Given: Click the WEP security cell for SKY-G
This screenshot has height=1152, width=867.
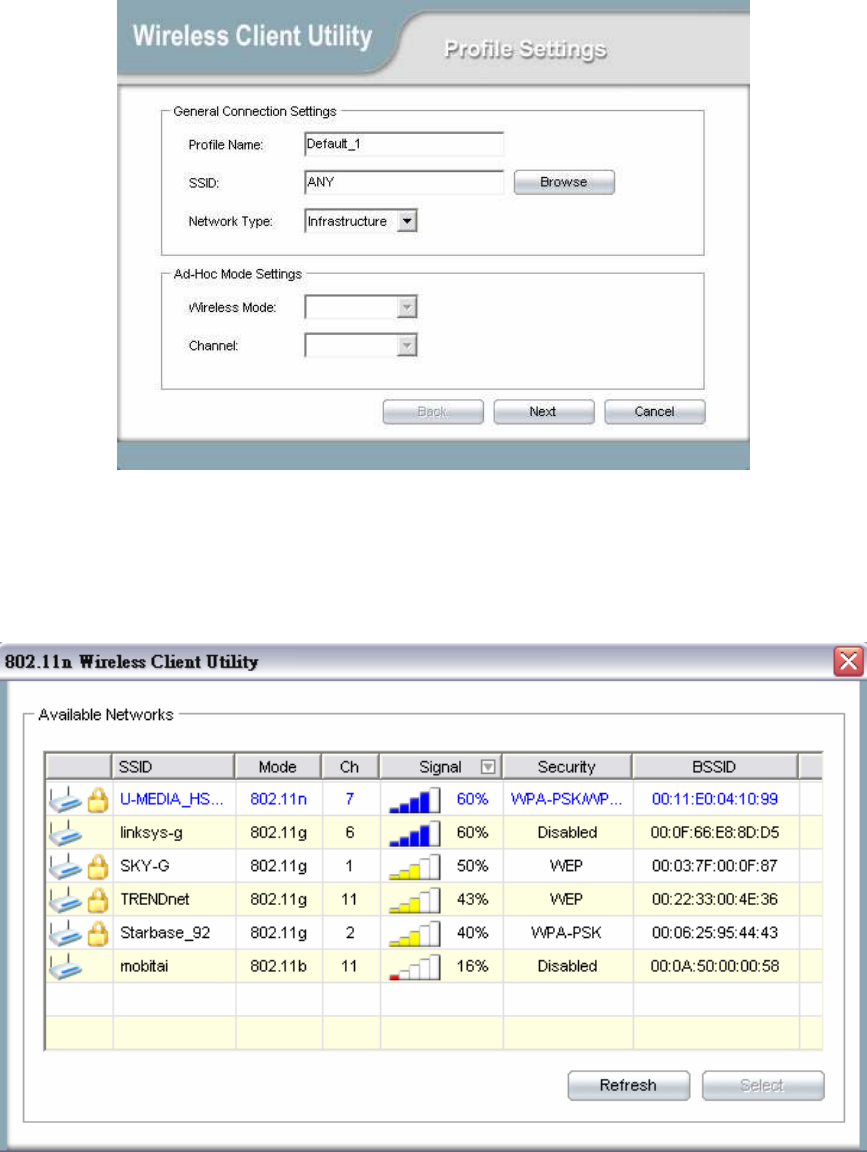Looking at the screenshot, I should click(566, 866).
